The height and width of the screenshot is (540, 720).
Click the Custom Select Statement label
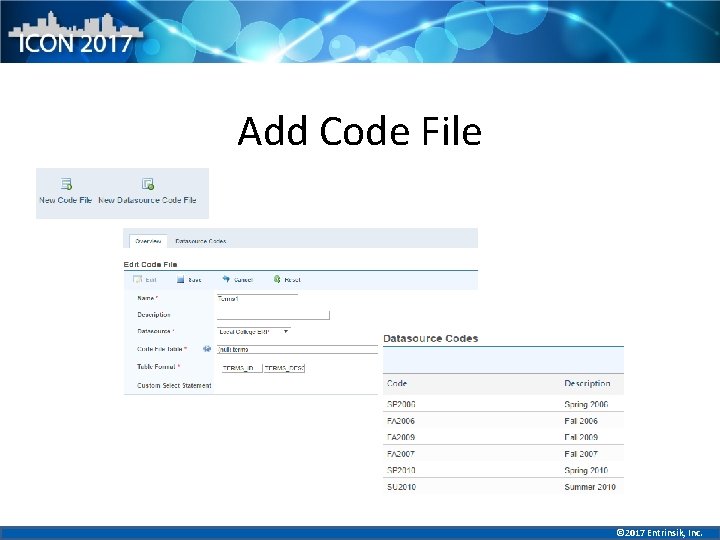[x=174, y=386]
